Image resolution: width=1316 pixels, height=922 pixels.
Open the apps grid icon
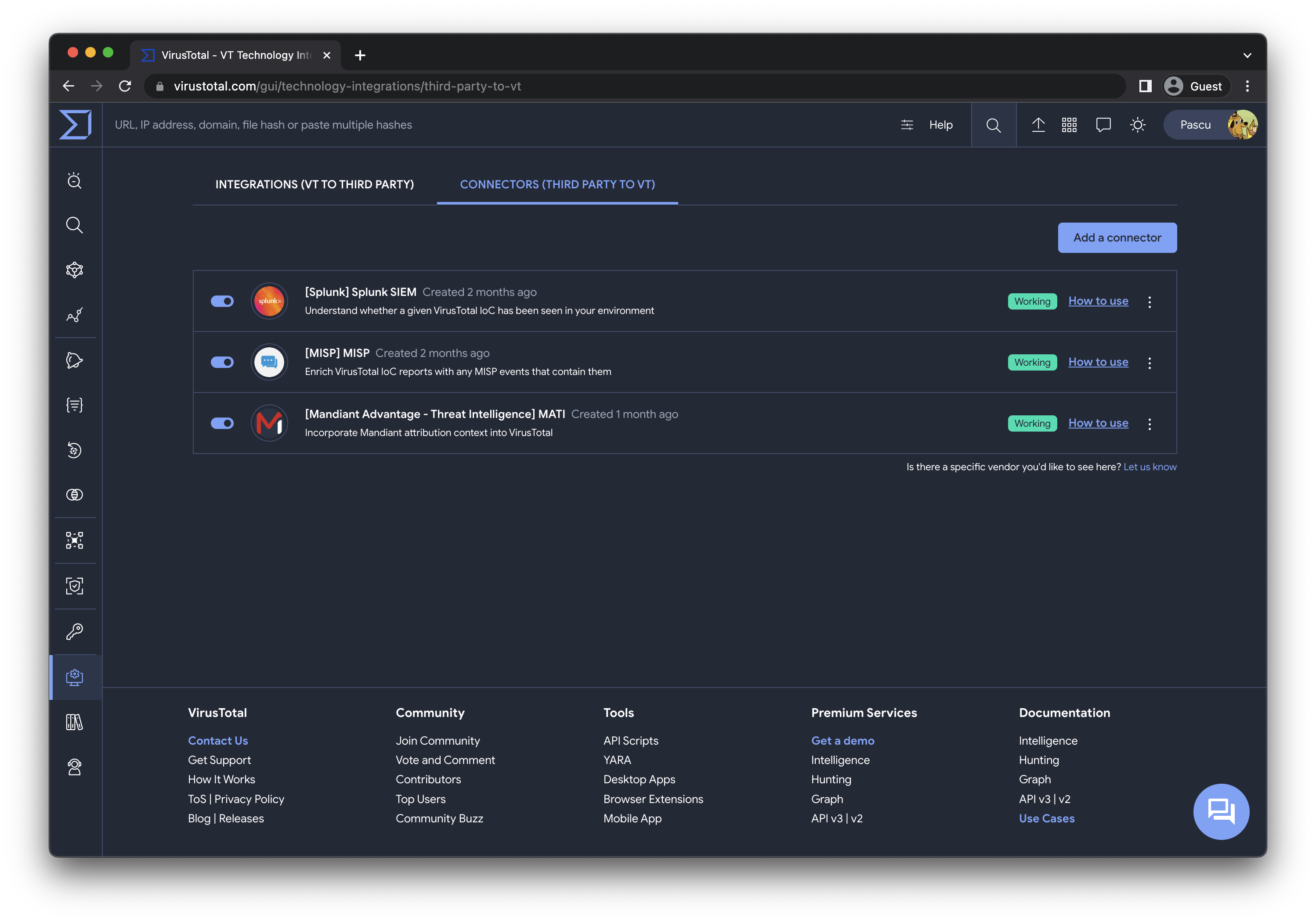coord(1069,124)
